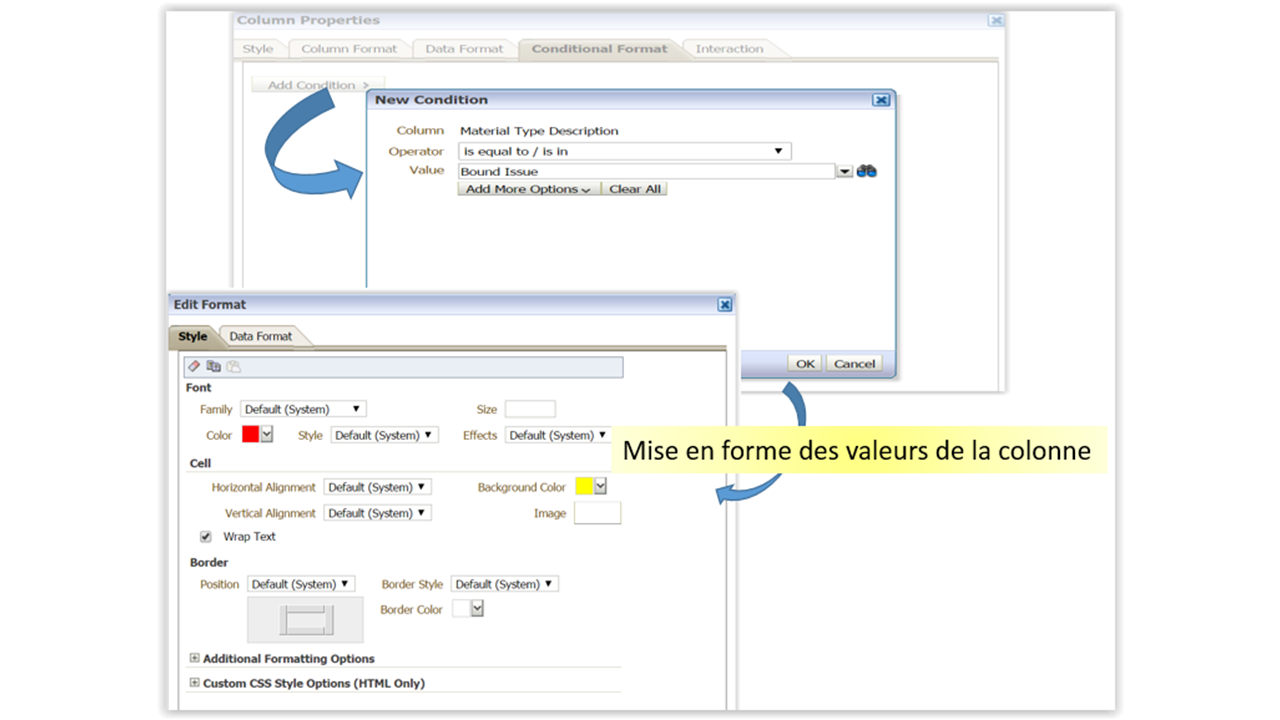Open the Font Effects dropdown
The width and height of the screenshot is (1280, 720).
coord(558,435)
